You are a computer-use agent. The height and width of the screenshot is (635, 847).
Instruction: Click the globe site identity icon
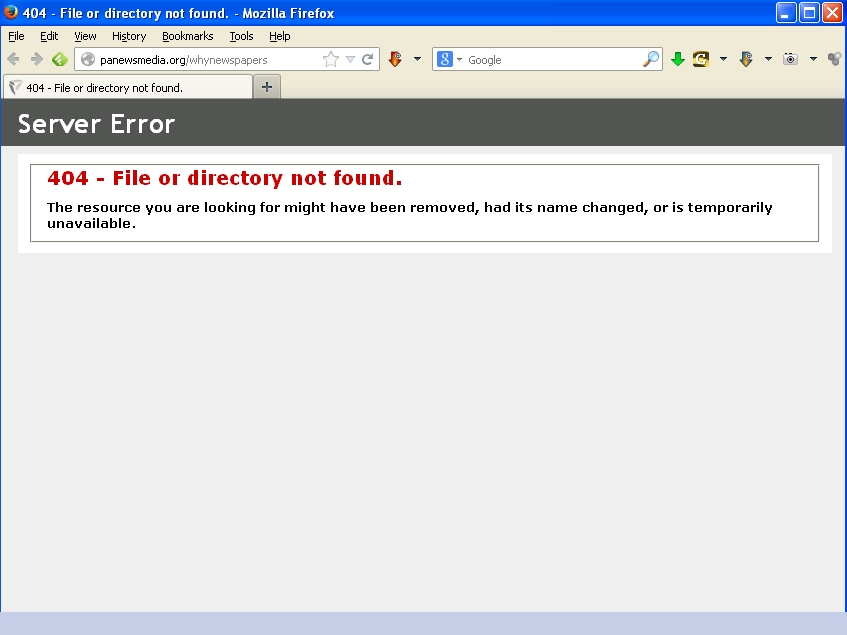pyautogui.click(x=88, y=59)
